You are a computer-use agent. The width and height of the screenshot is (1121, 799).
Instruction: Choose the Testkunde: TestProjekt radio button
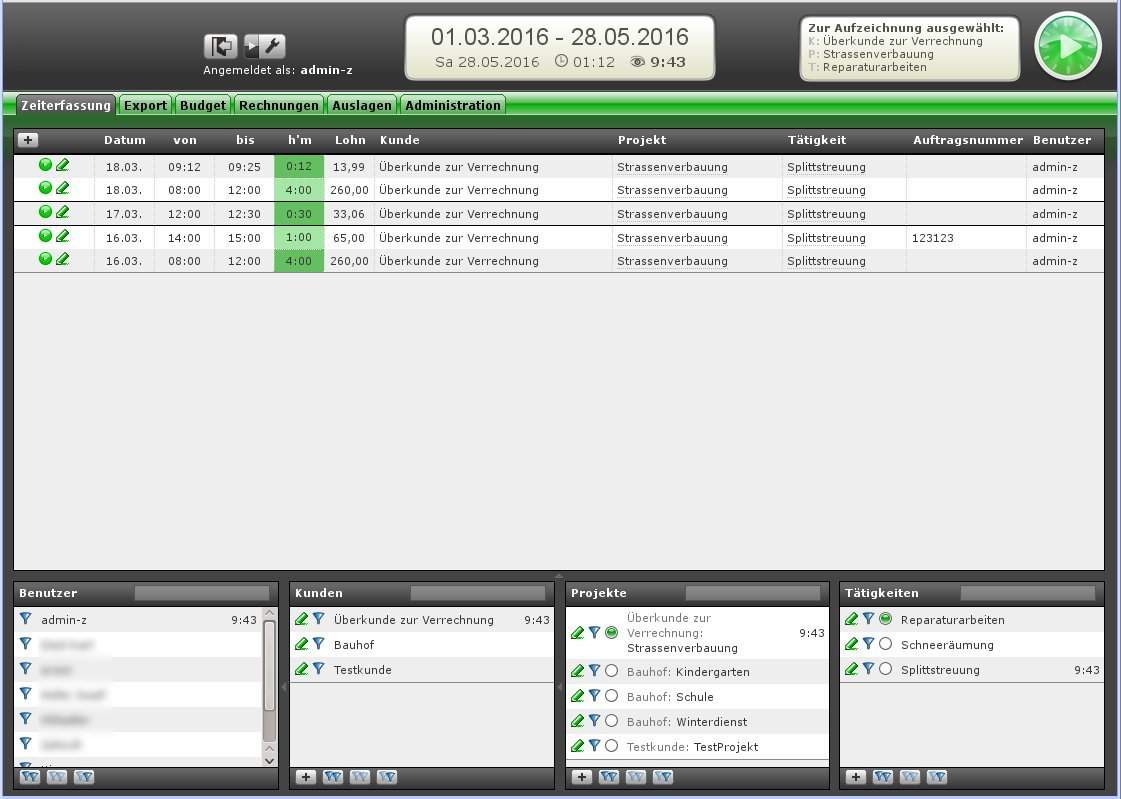[611, 746]
